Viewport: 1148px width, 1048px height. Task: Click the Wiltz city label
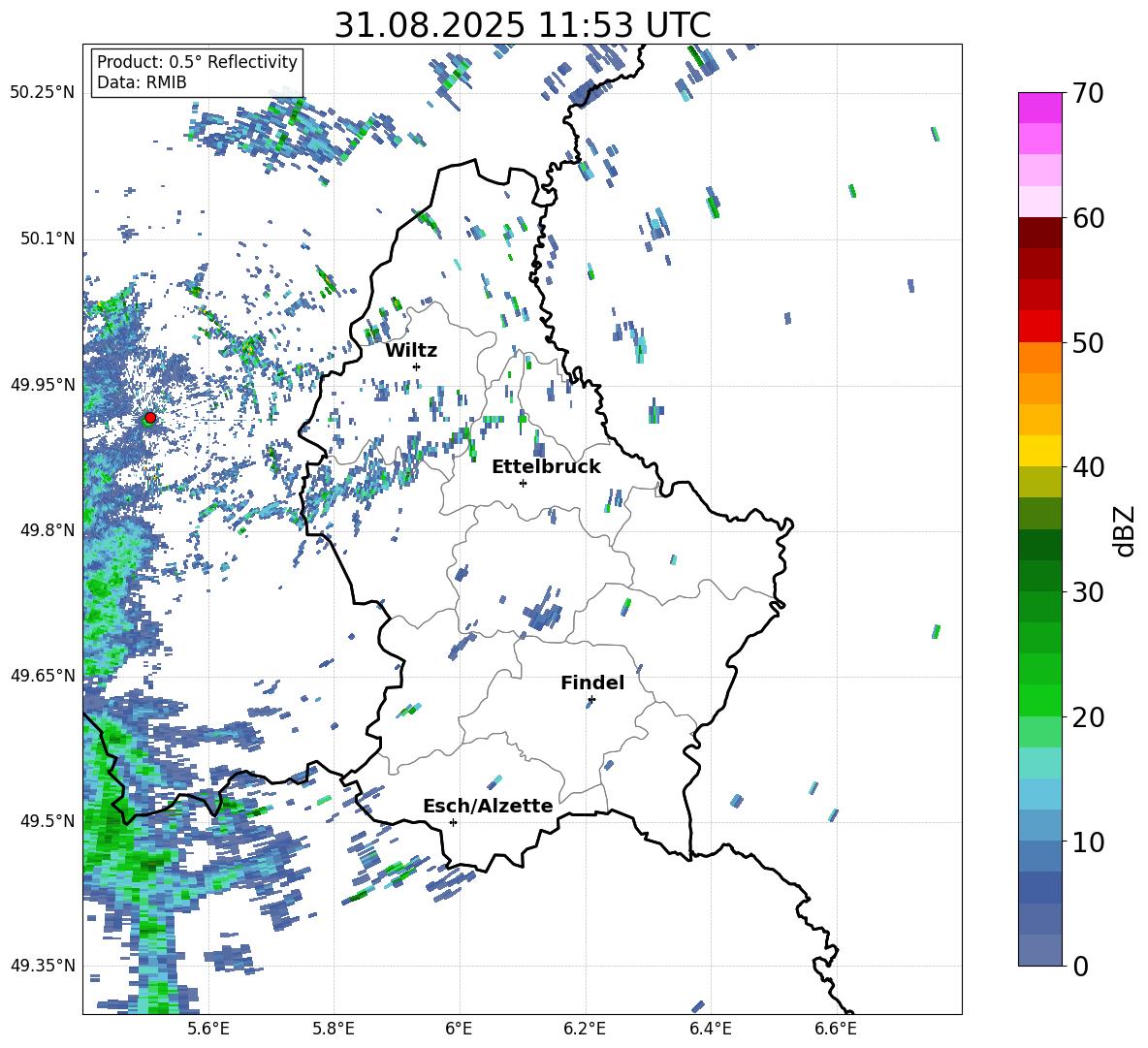pos(411,351)
